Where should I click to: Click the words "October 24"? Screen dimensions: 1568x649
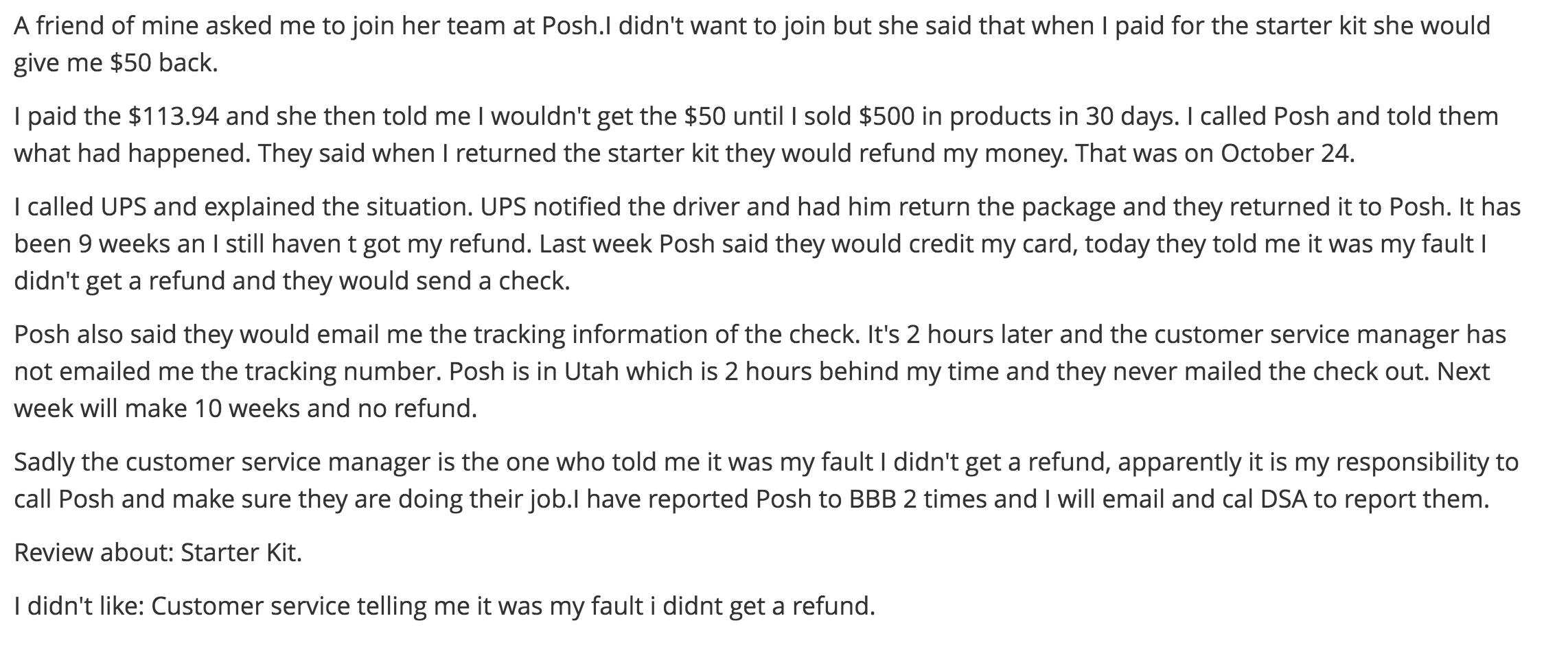coord(1287,152)
